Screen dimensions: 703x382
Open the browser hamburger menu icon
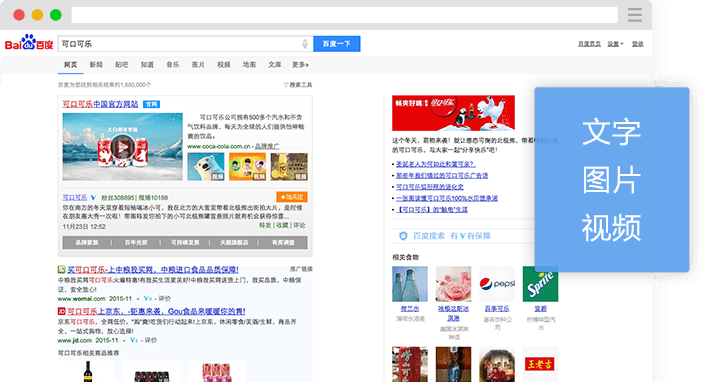point(634,15)
